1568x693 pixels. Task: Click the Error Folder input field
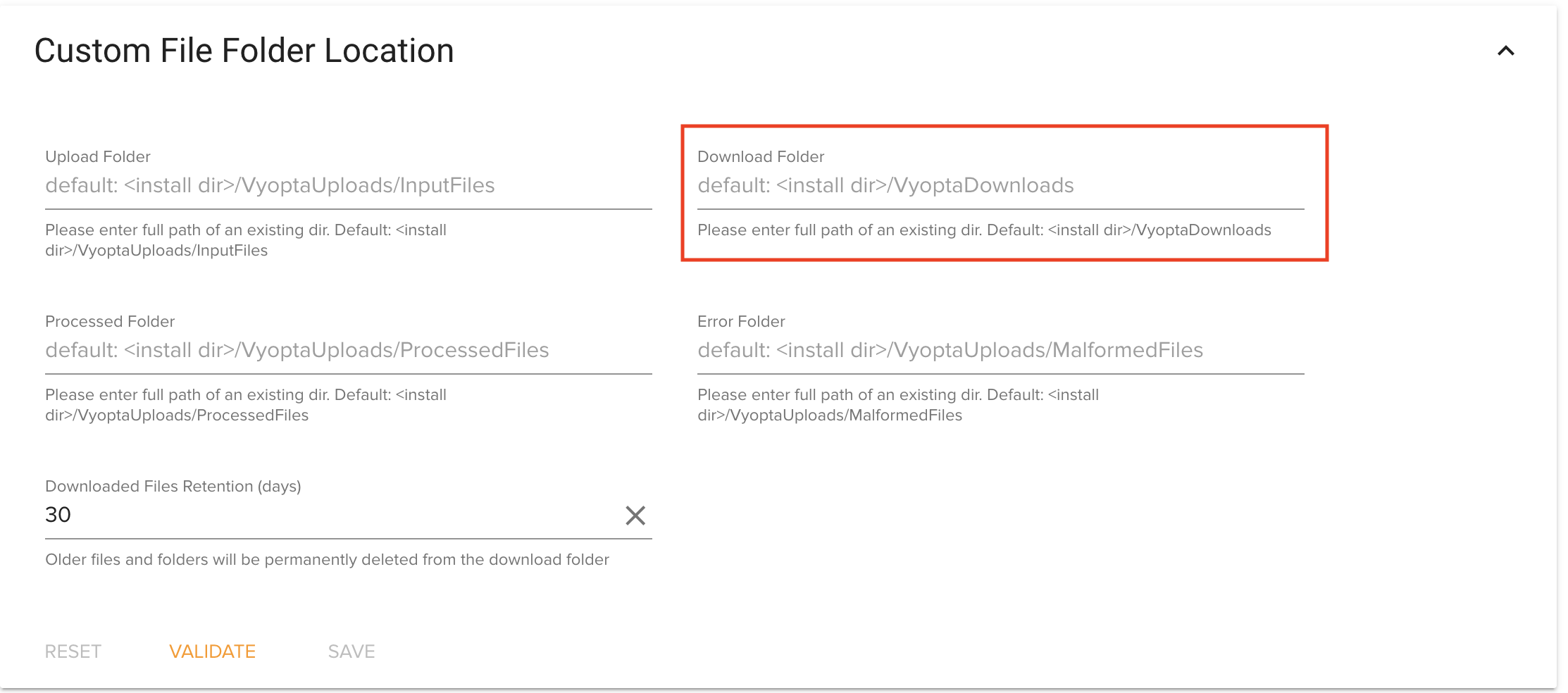[1000, 350]
